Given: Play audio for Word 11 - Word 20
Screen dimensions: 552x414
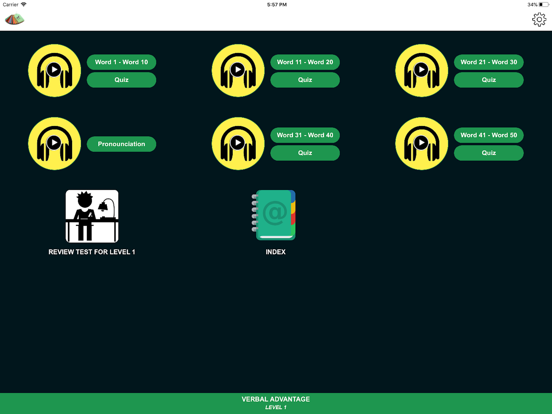Looking at the screenshot, I should click(x=238, y=70).
